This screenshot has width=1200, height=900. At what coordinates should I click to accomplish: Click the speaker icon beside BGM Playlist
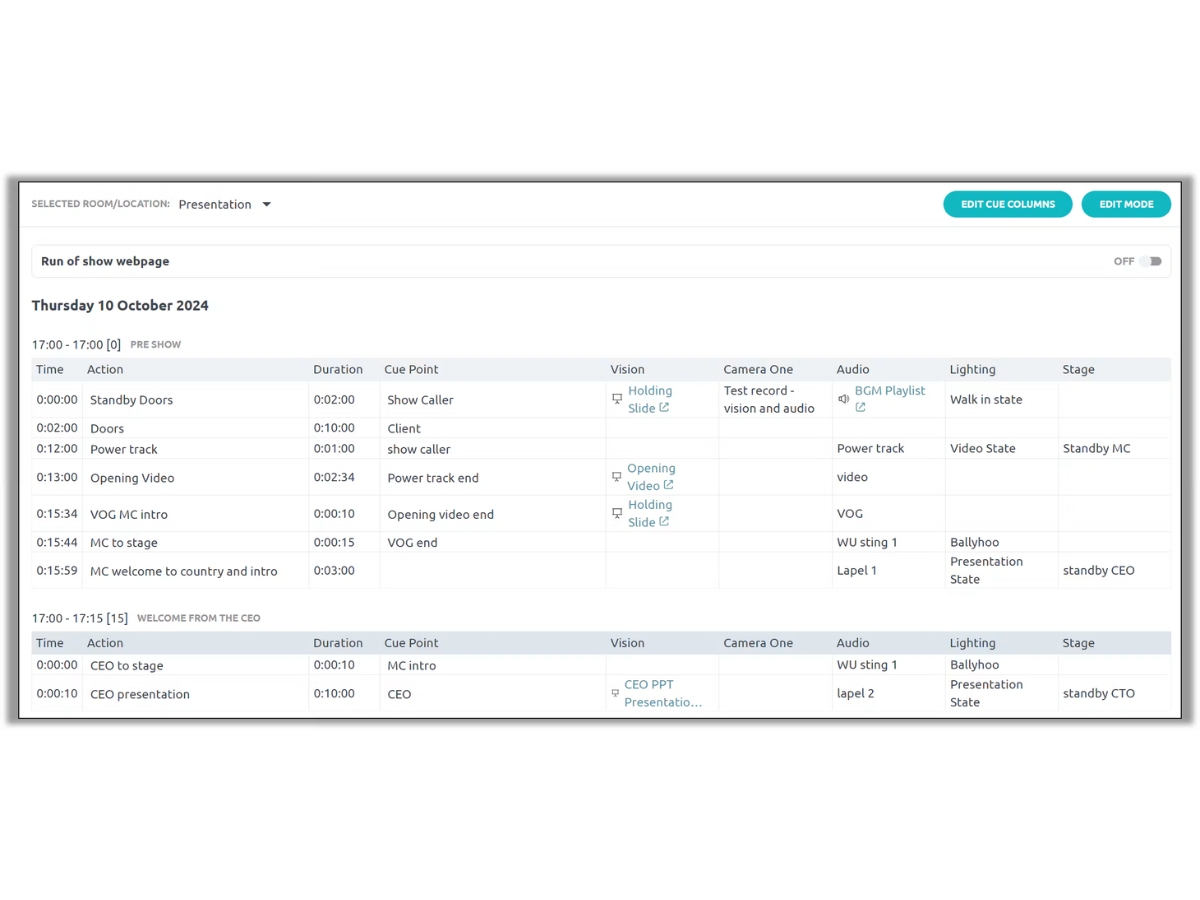pos(843,399)
